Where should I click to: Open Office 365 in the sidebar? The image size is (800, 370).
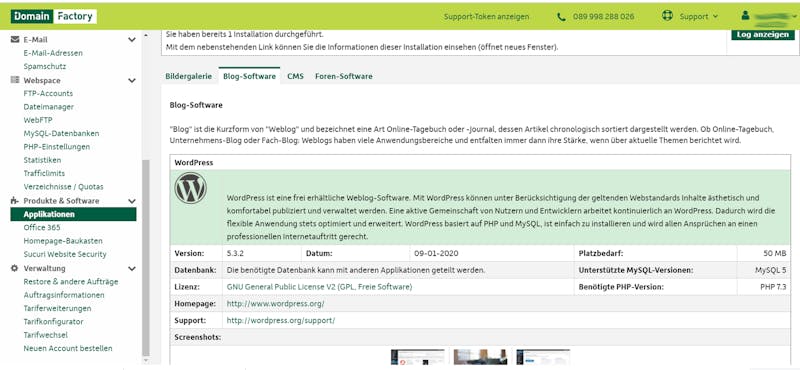[42, 228]
